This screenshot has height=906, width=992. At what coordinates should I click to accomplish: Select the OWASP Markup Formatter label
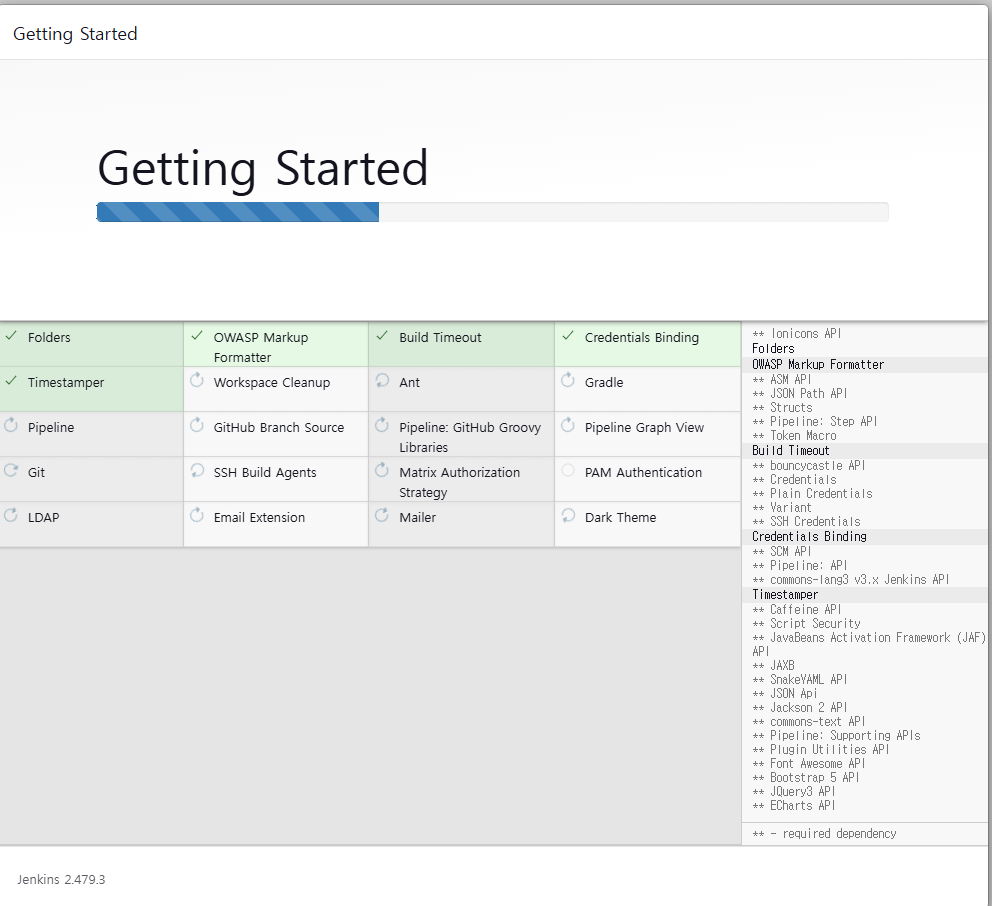[261, 347]
